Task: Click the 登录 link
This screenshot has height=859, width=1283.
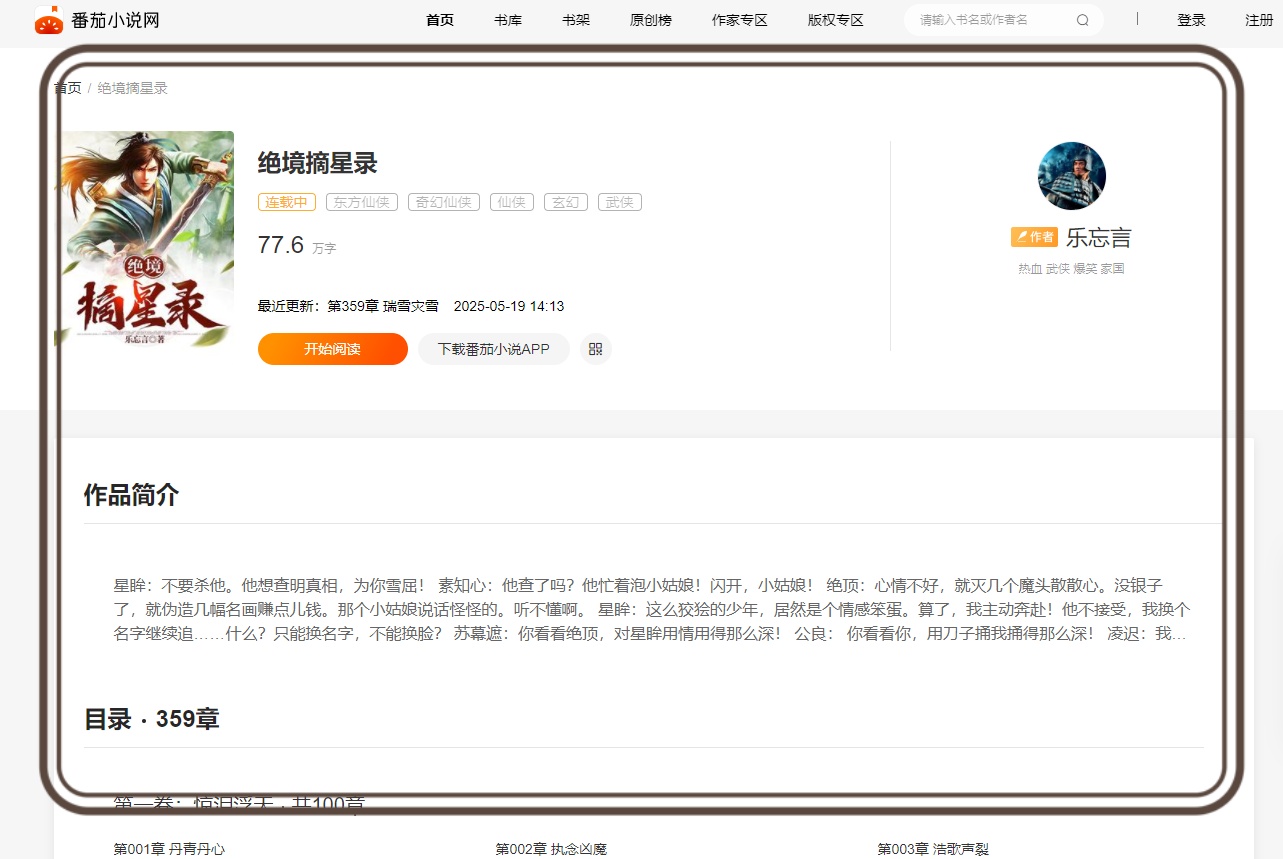Action: pos(1191,20)
